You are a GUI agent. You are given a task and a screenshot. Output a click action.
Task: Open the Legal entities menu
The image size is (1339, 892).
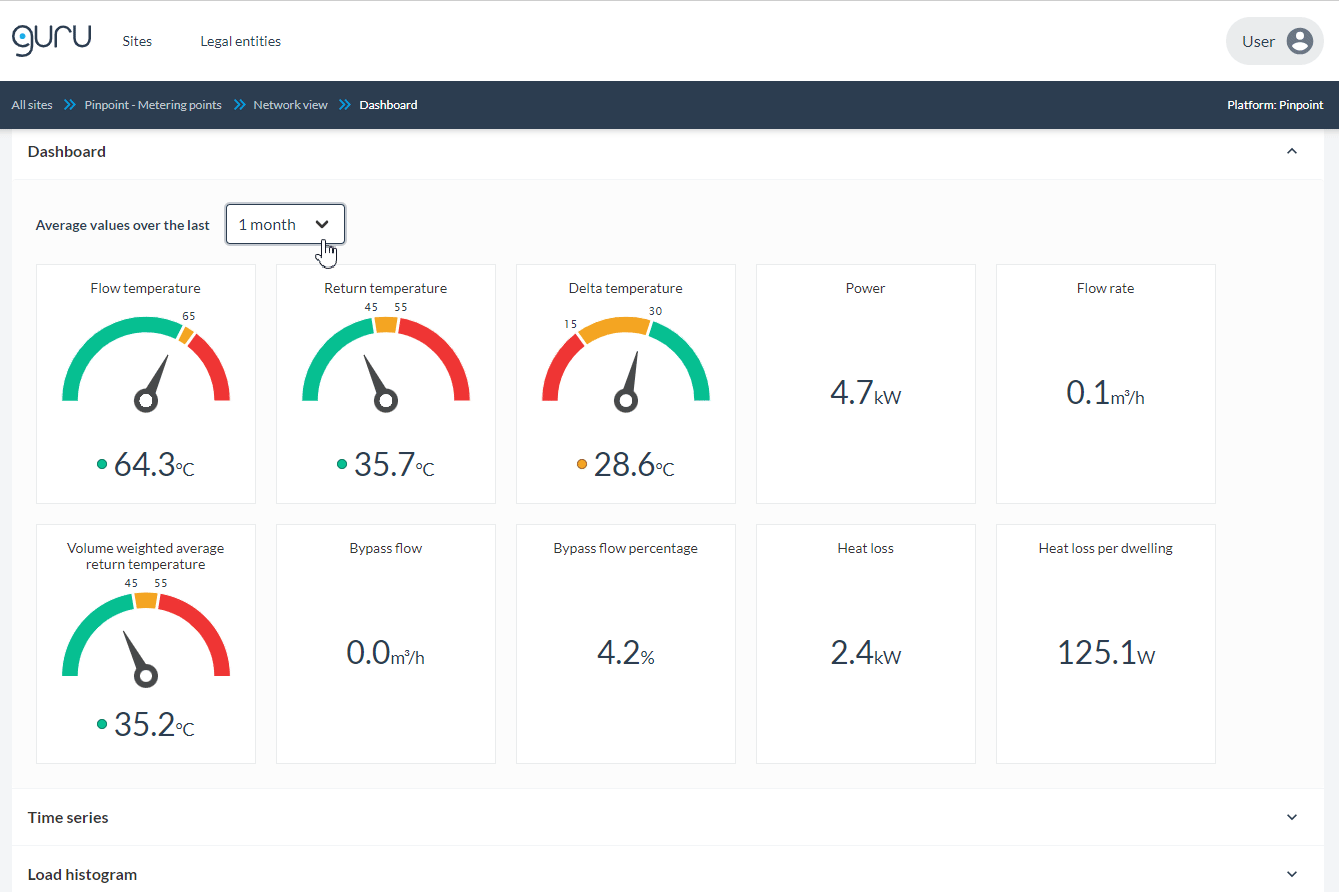240,41
